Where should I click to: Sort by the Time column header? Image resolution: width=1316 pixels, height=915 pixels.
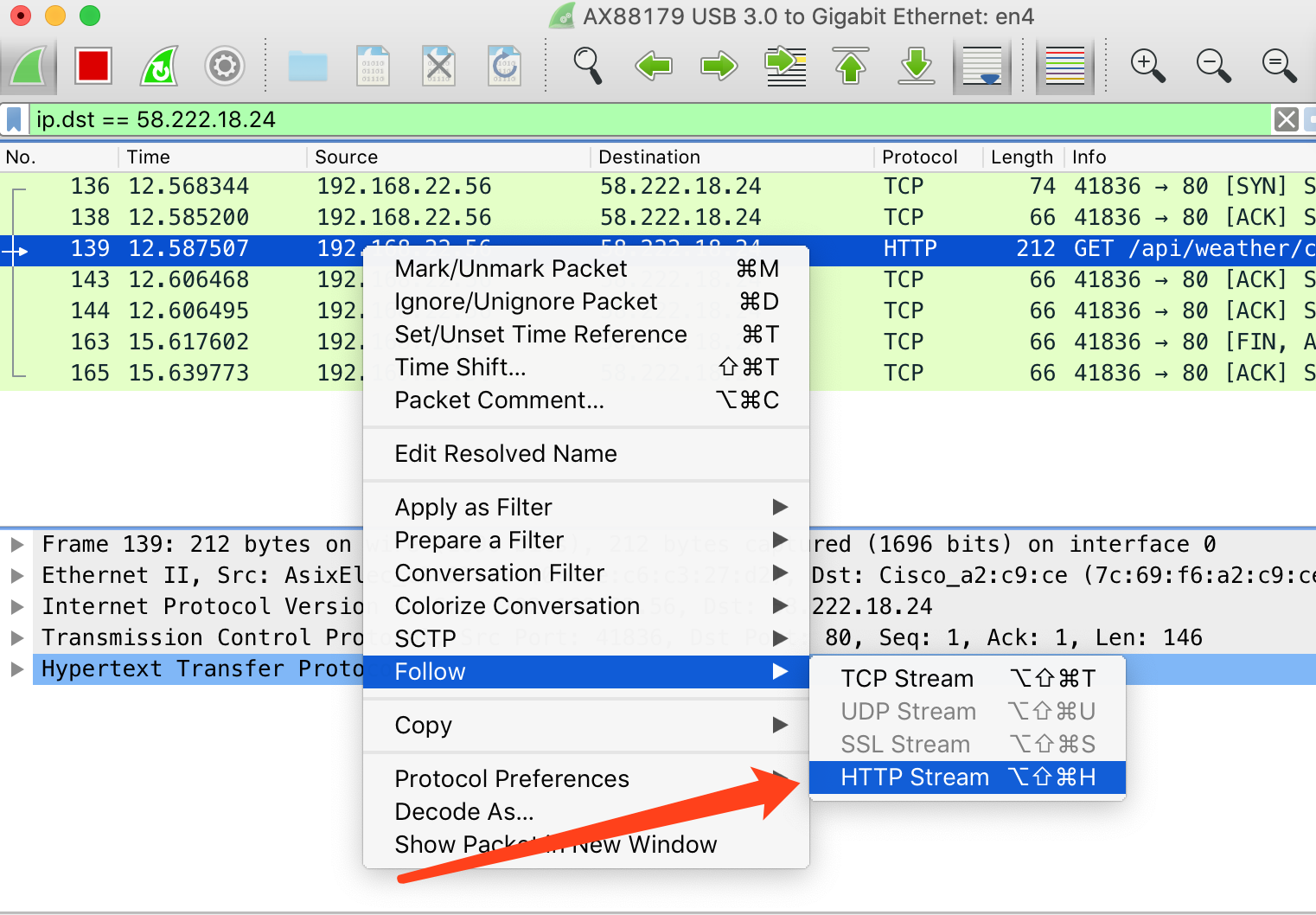(213, 157)
